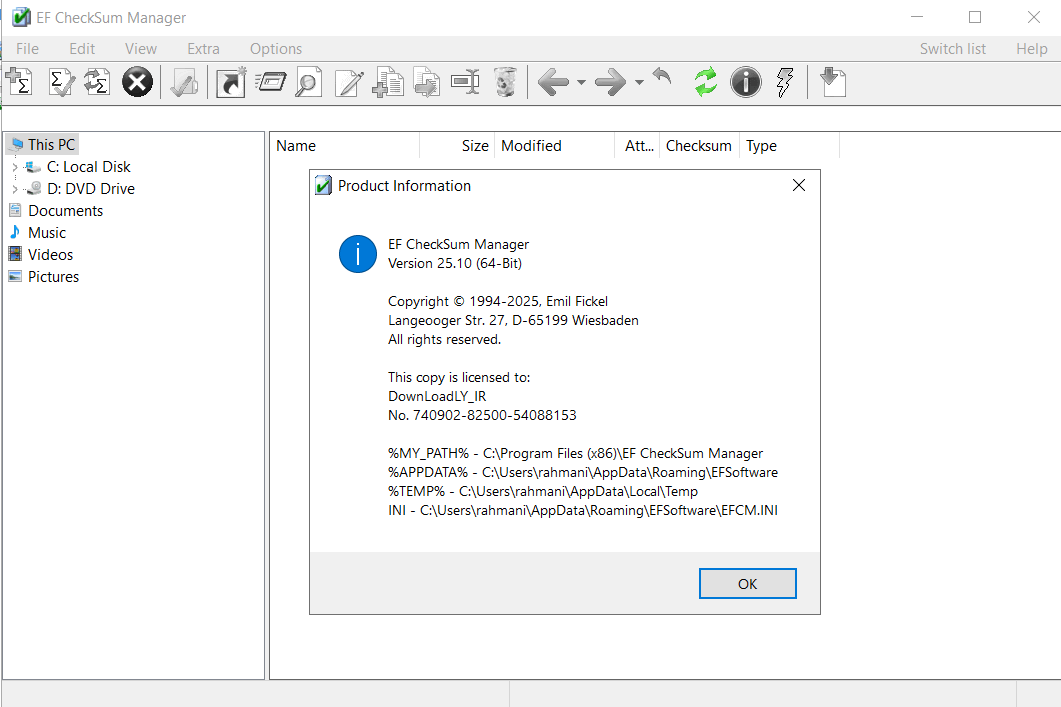Select Pictures in folder tree
This screenshot has height=707, width=1061.
[53, 277]
